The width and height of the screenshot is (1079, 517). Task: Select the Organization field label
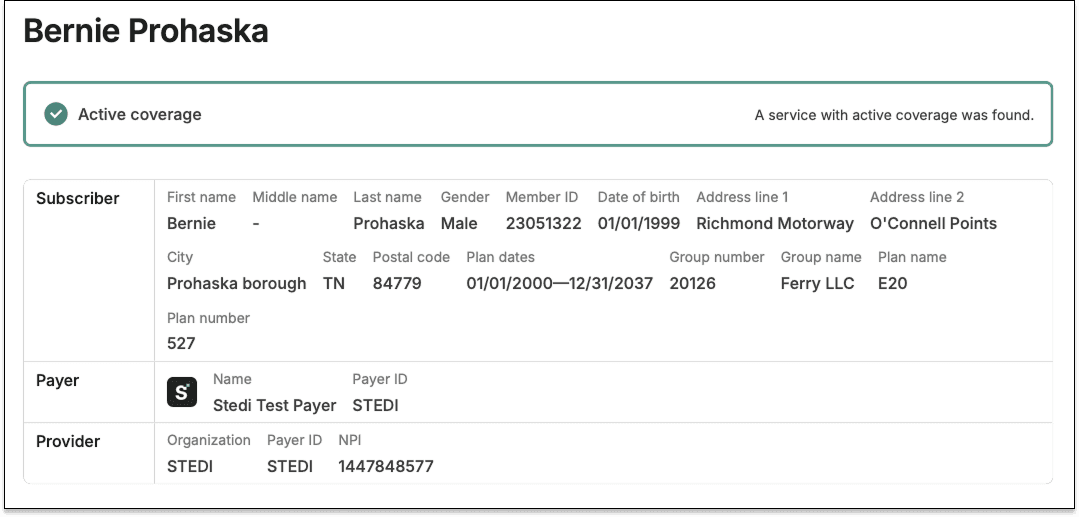tap(209, 441)
